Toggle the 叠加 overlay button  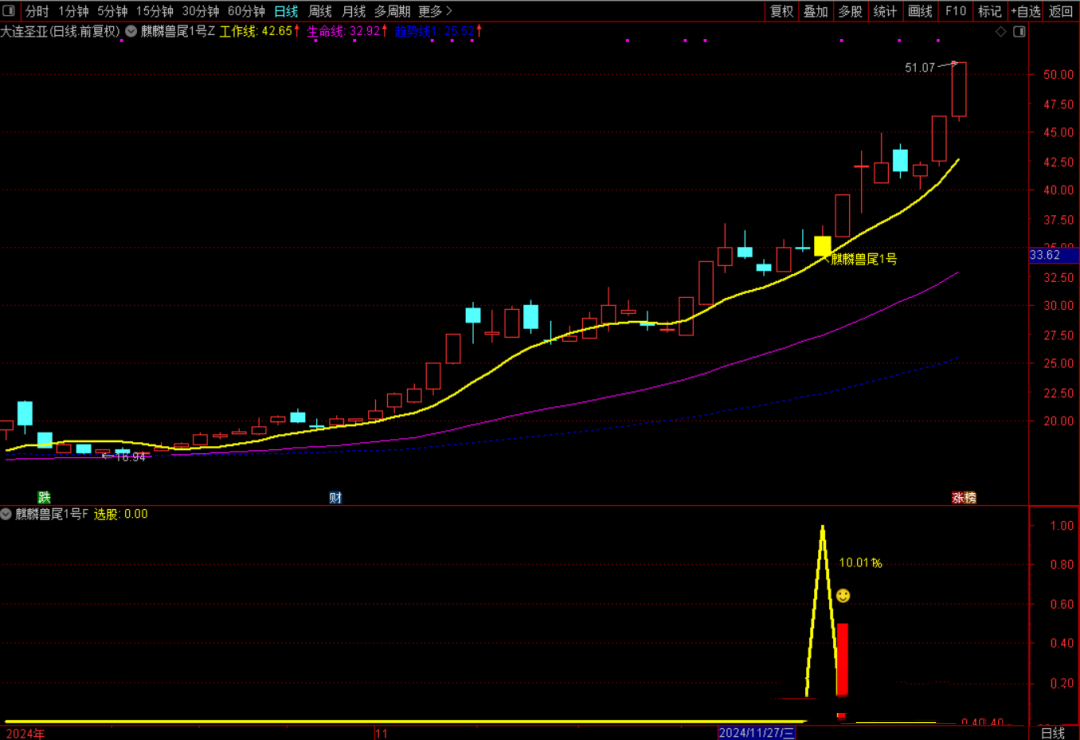coord(816,12)
